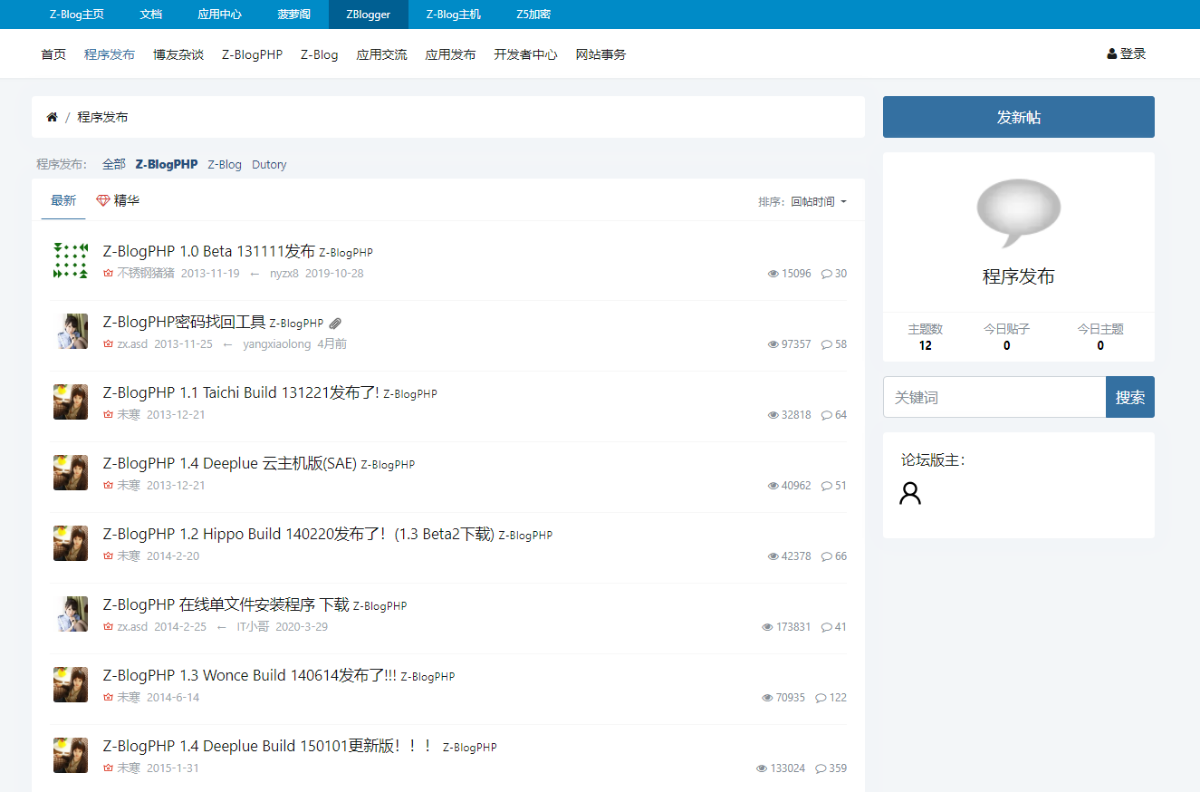
Task: Click the views eye icon showing 15096
Action: pos(773,273)
